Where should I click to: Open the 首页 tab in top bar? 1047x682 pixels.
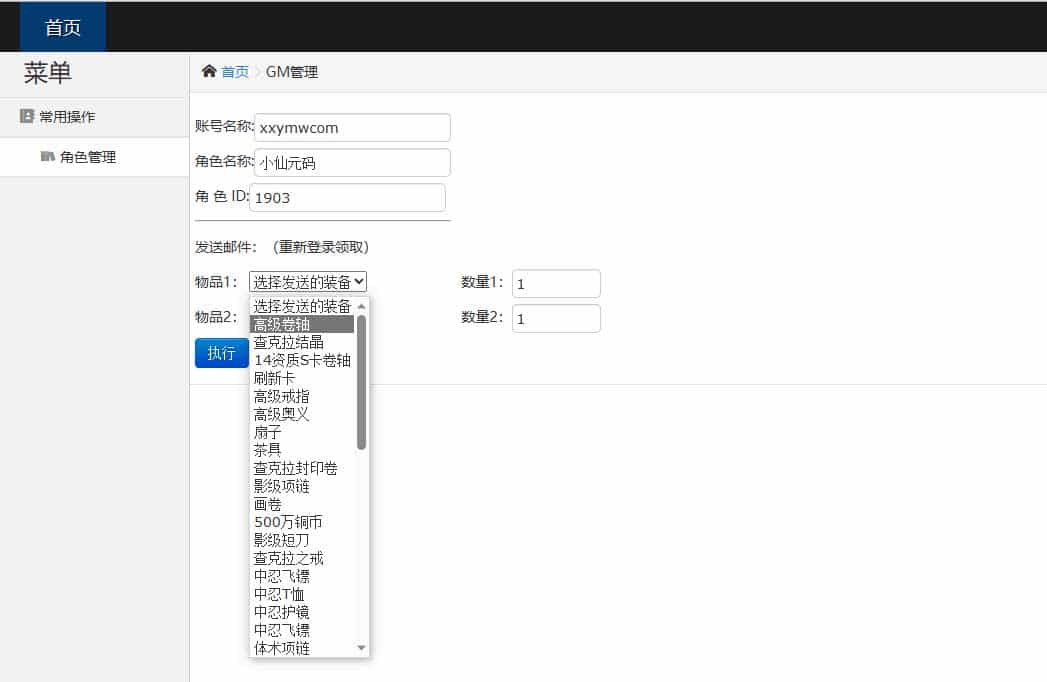[x=63, y=27]
